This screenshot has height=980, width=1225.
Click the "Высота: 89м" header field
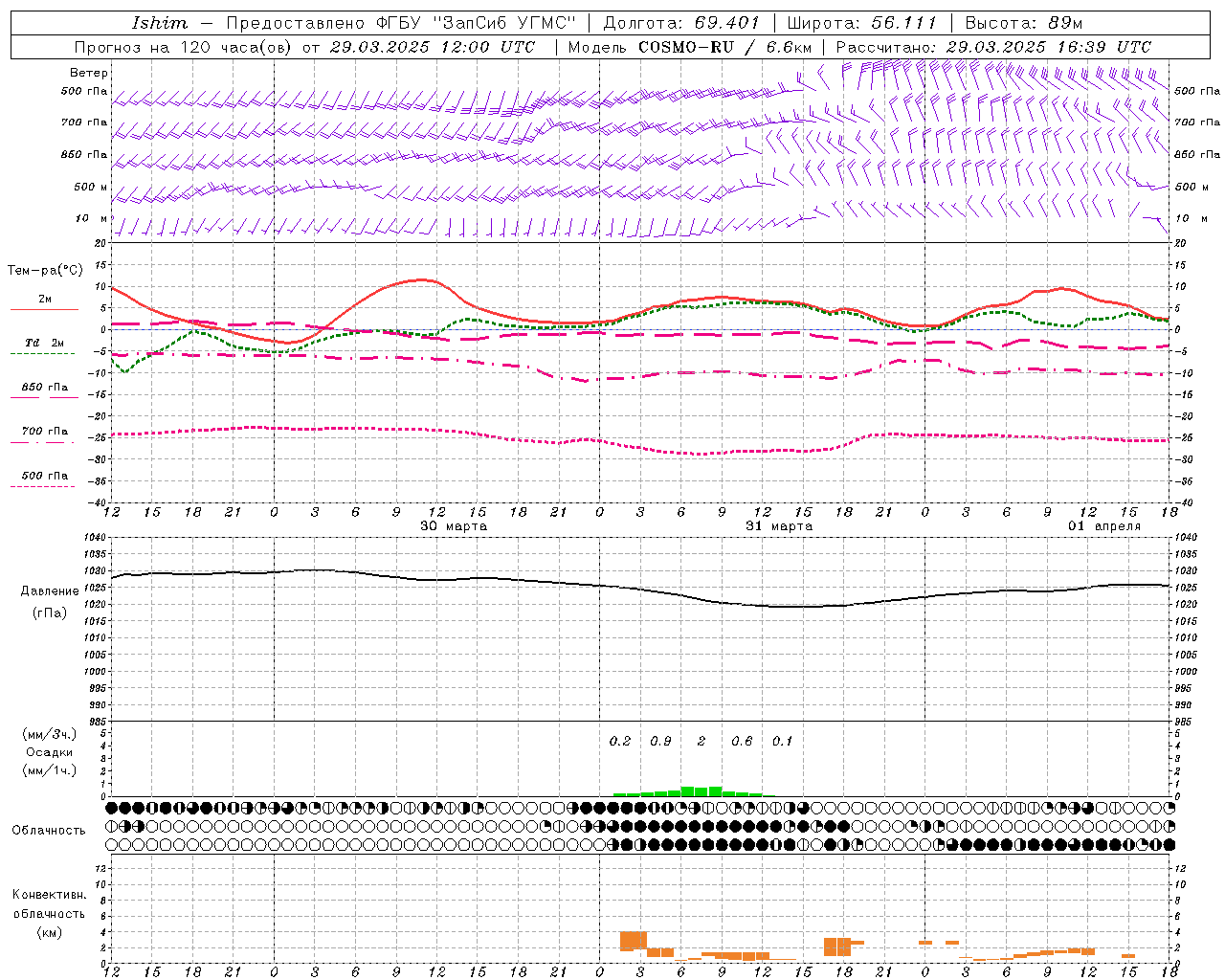[1023, 23]
